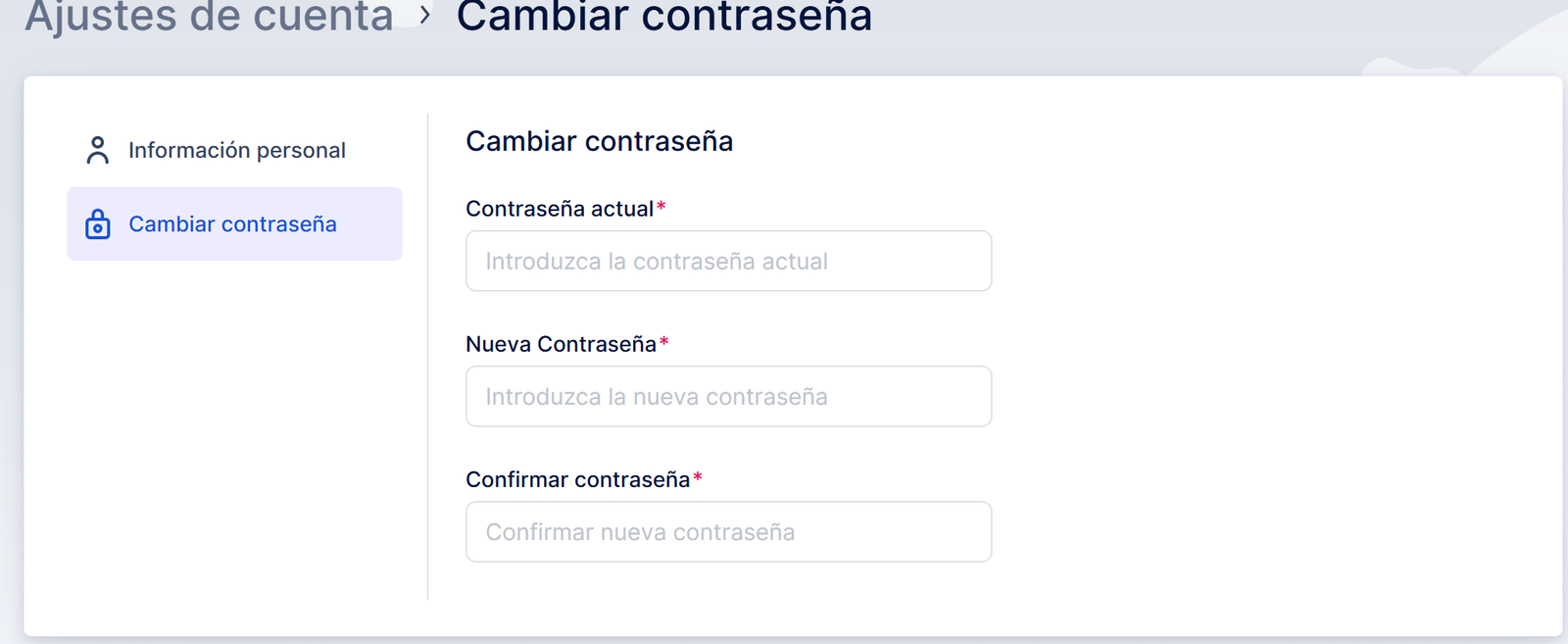The width and height of the screenshot is (1568, 644).
Task: Click the Cambiar contraseña form heading
Action: (599, 141)
